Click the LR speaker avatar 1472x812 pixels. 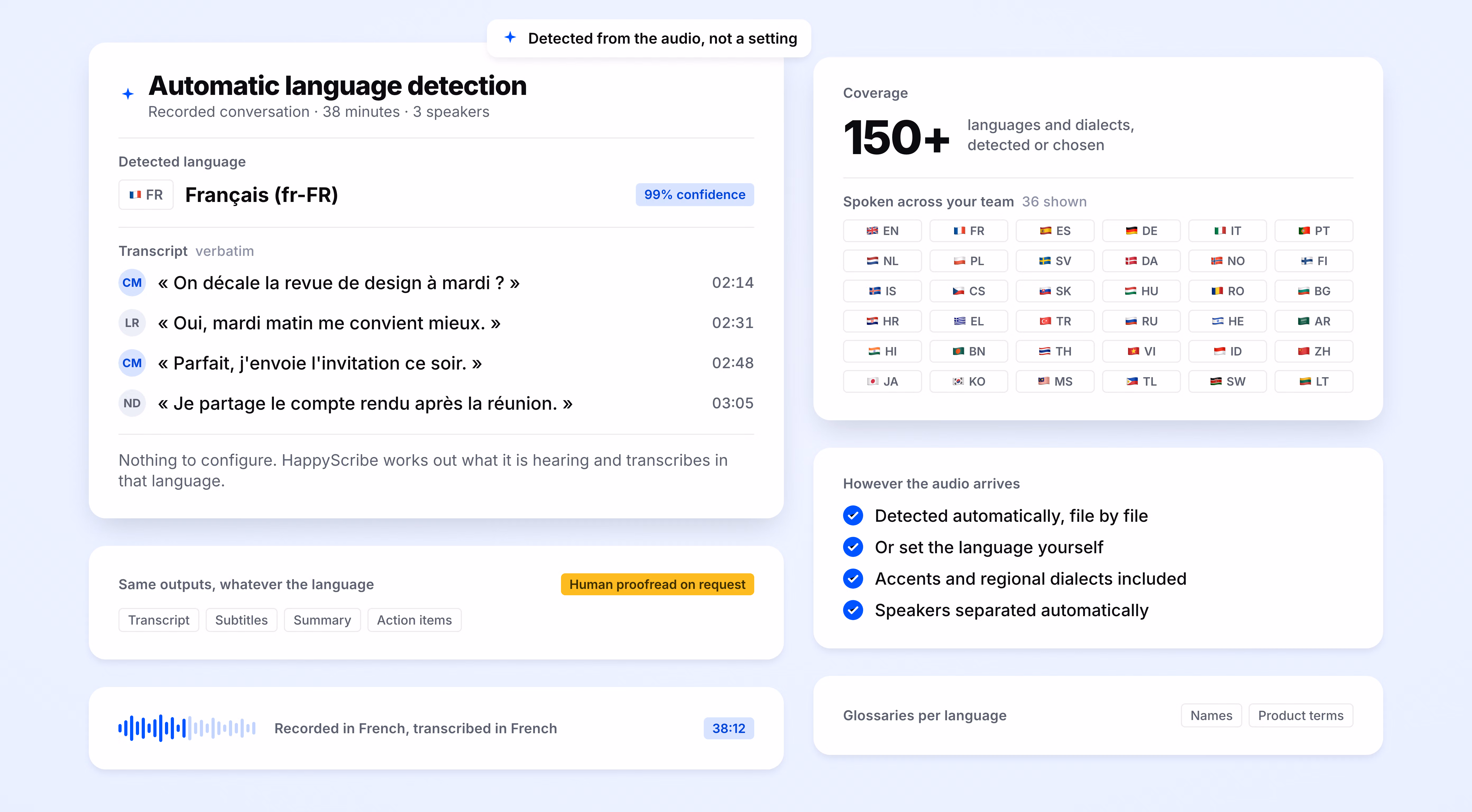(132, 323)
